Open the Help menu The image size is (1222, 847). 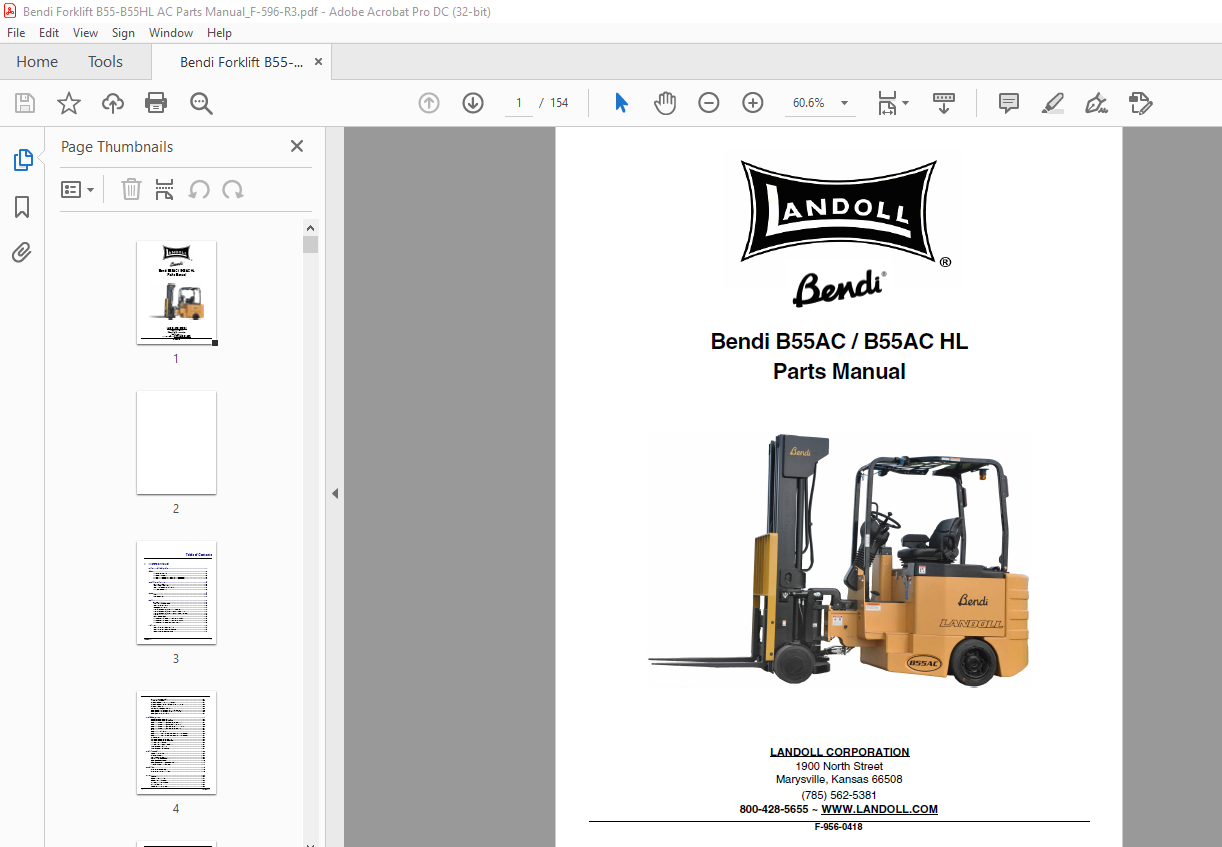tap(219, 33)
